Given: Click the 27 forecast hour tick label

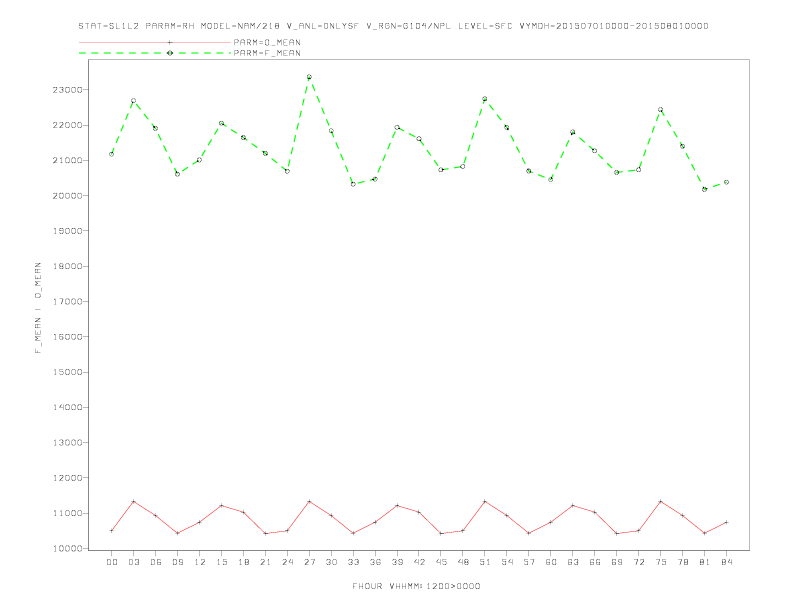Looking at the screenshot, I should 309,562.
